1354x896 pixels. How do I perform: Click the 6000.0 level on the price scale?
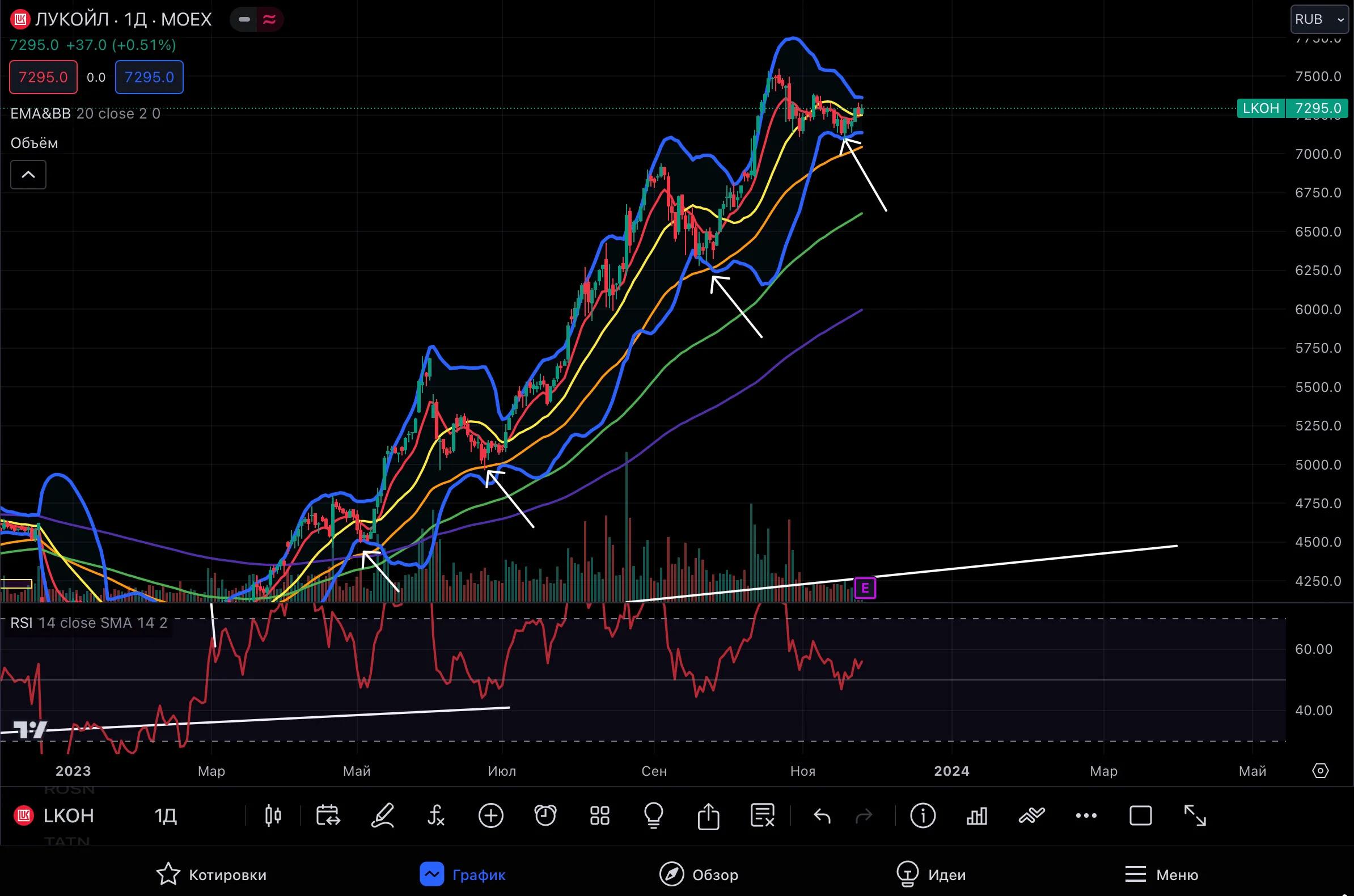coord(1318,309)
